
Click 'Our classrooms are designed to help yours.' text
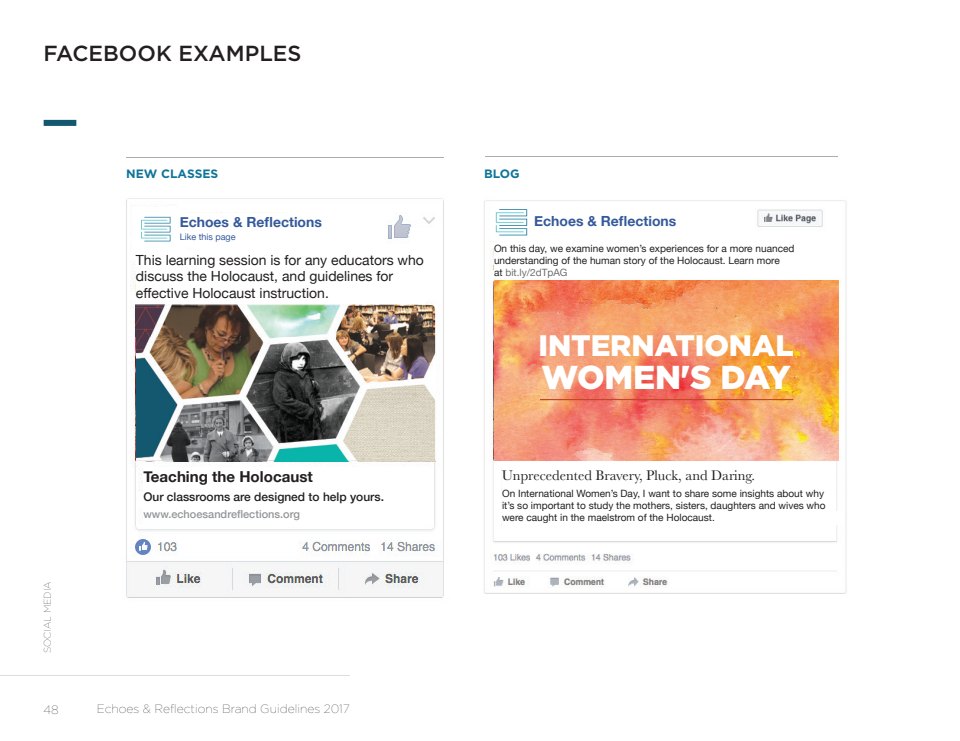point(263,497)
